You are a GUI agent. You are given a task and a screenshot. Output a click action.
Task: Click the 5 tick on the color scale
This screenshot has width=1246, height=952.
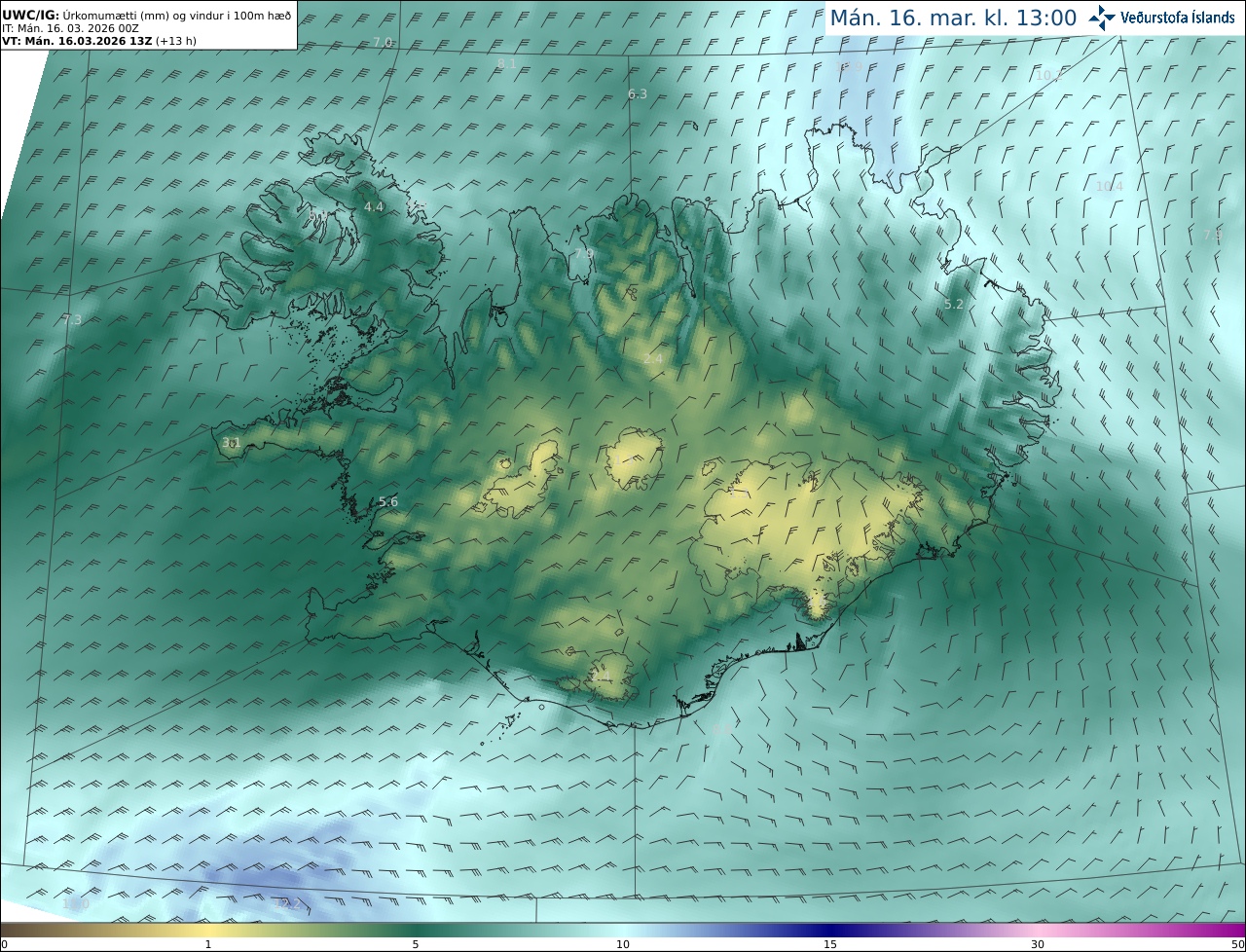[416, 944]
